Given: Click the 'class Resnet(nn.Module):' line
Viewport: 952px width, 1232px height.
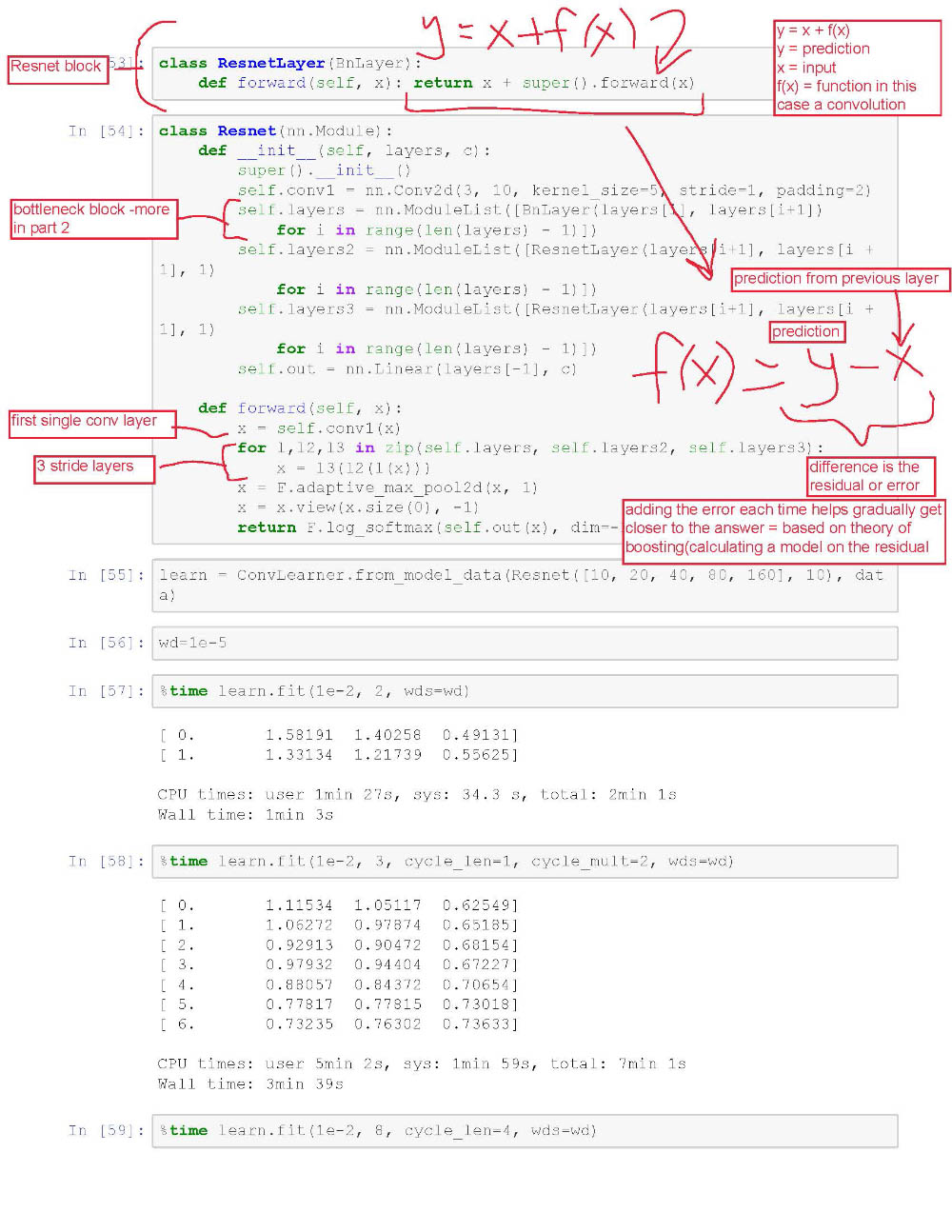Looking at the screenshot, I should pyautogui.click(x=275, y=131).
